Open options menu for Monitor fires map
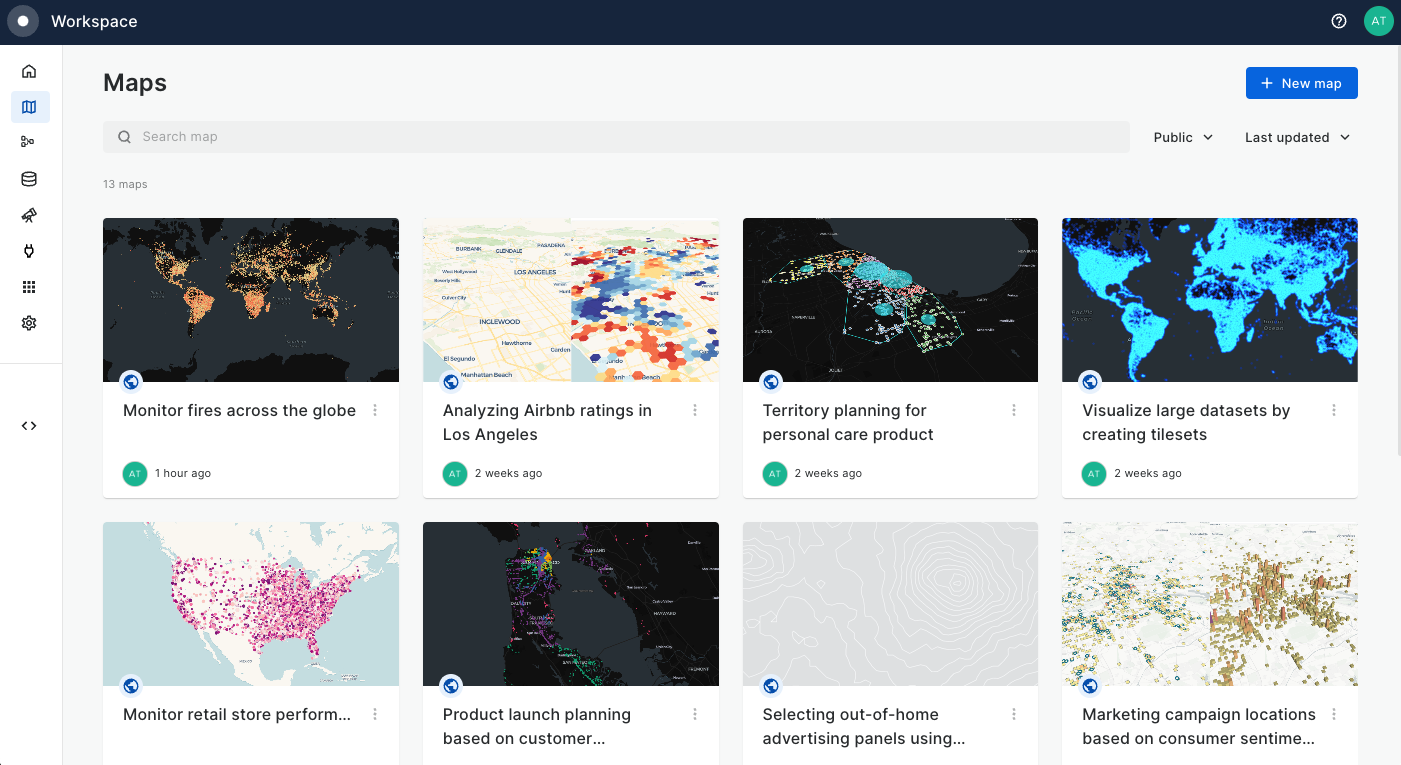Screen dimensions: 1401x765 [x=375, y=410]
